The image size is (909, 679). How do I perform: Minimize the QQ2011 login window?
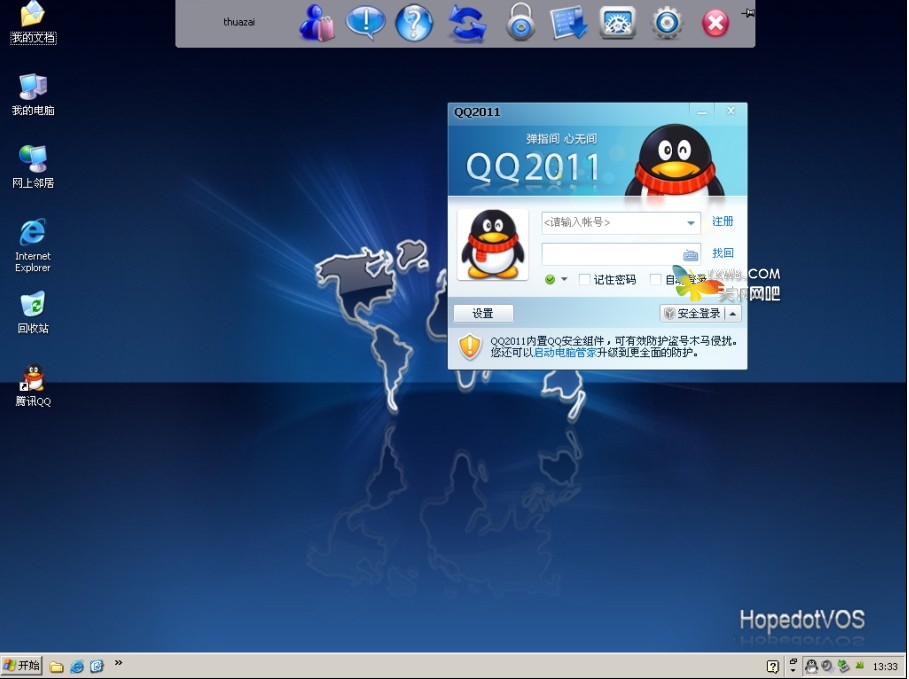click(702, 111)
